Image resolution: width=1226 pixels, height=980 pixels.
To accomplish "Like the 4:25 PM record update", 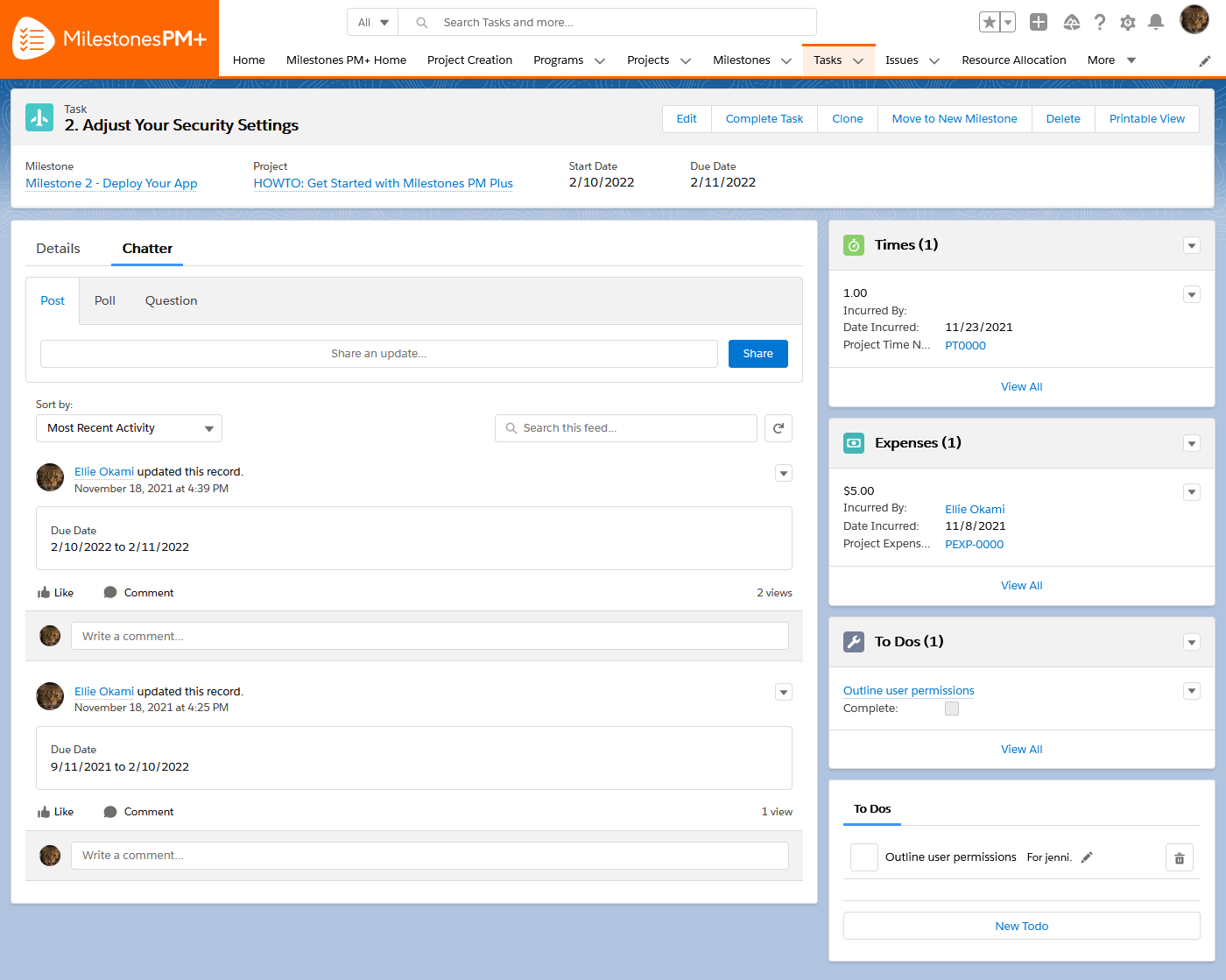I will coord(55,812).
